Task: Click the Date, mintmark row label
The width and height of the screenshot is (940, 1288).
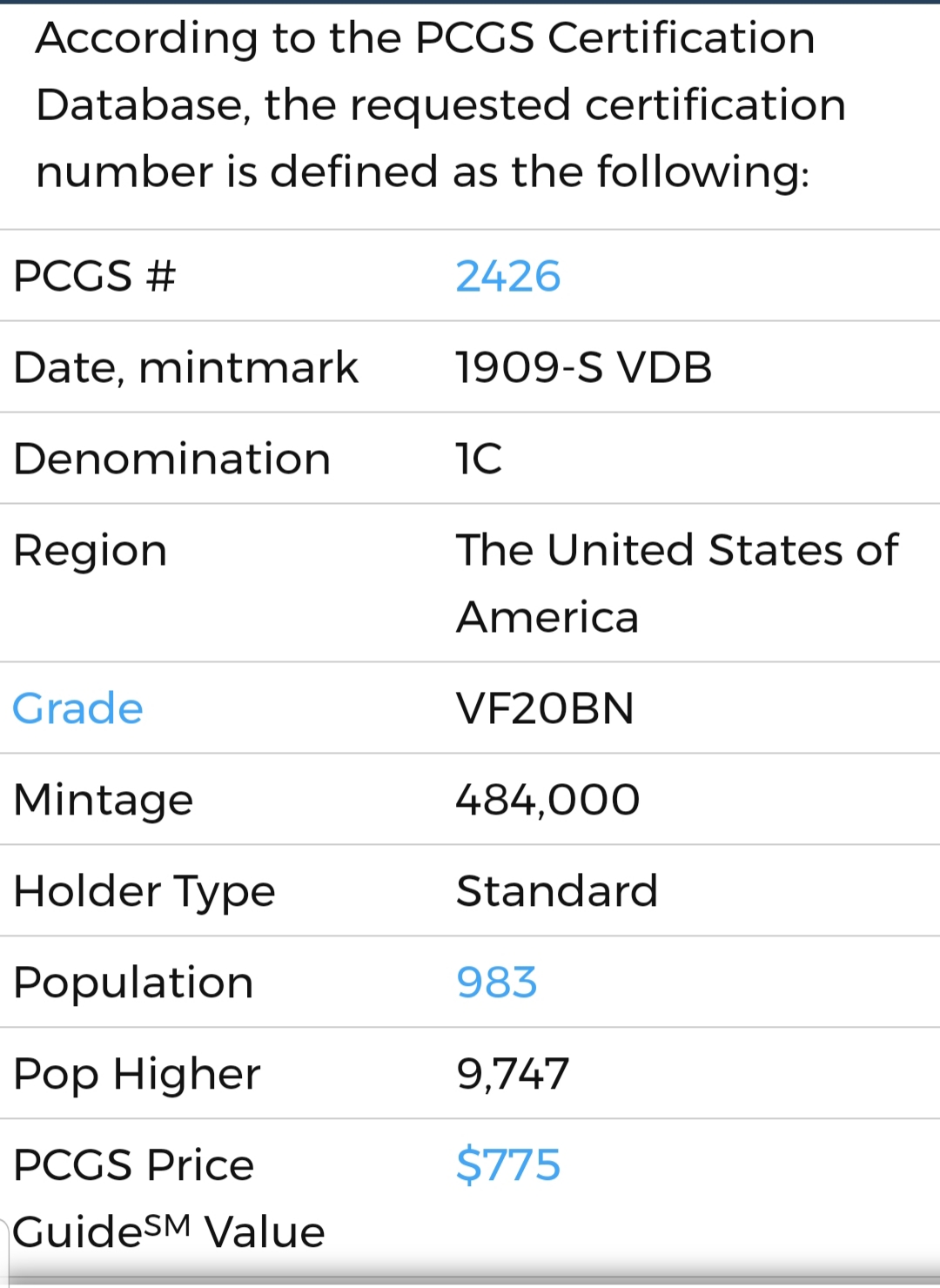Action: point(185,367)
